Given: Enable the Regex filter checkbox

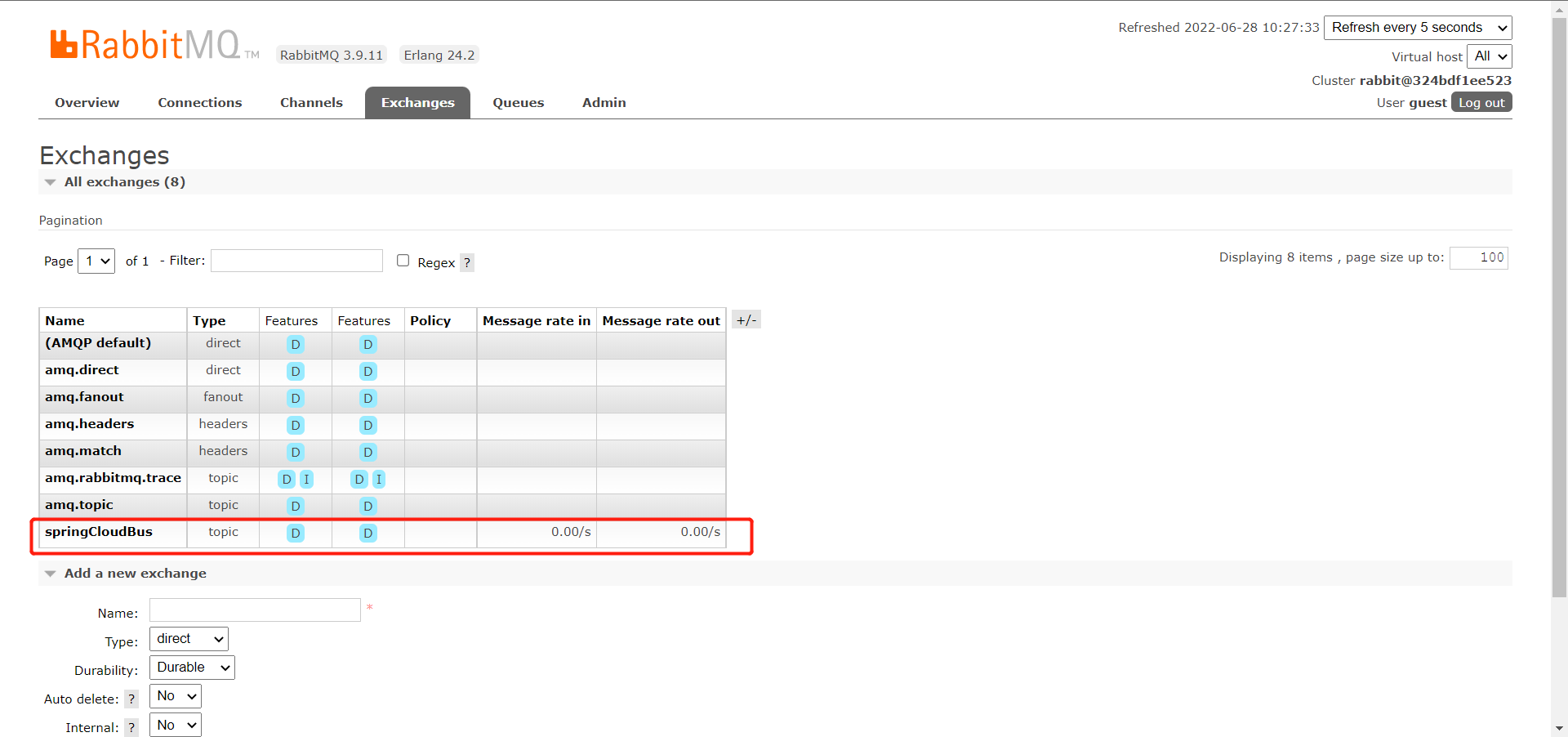Looking at the screenshot, I should [403, 261].
